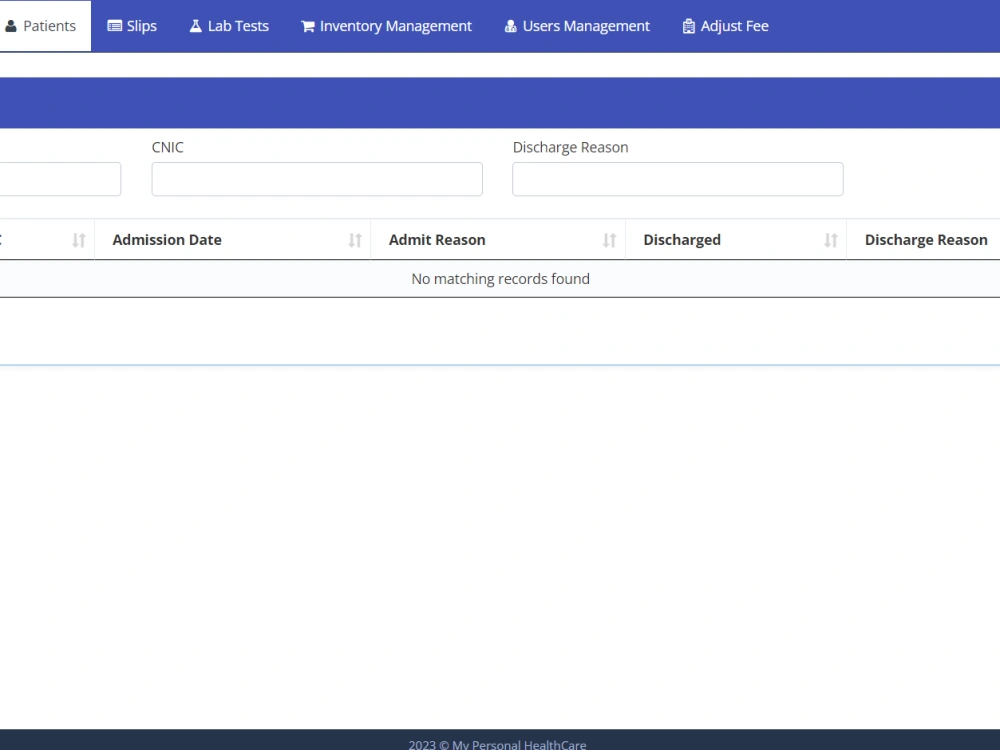Click the Admission Date column header
This screenshot has height=750, width=1000.
232,240
